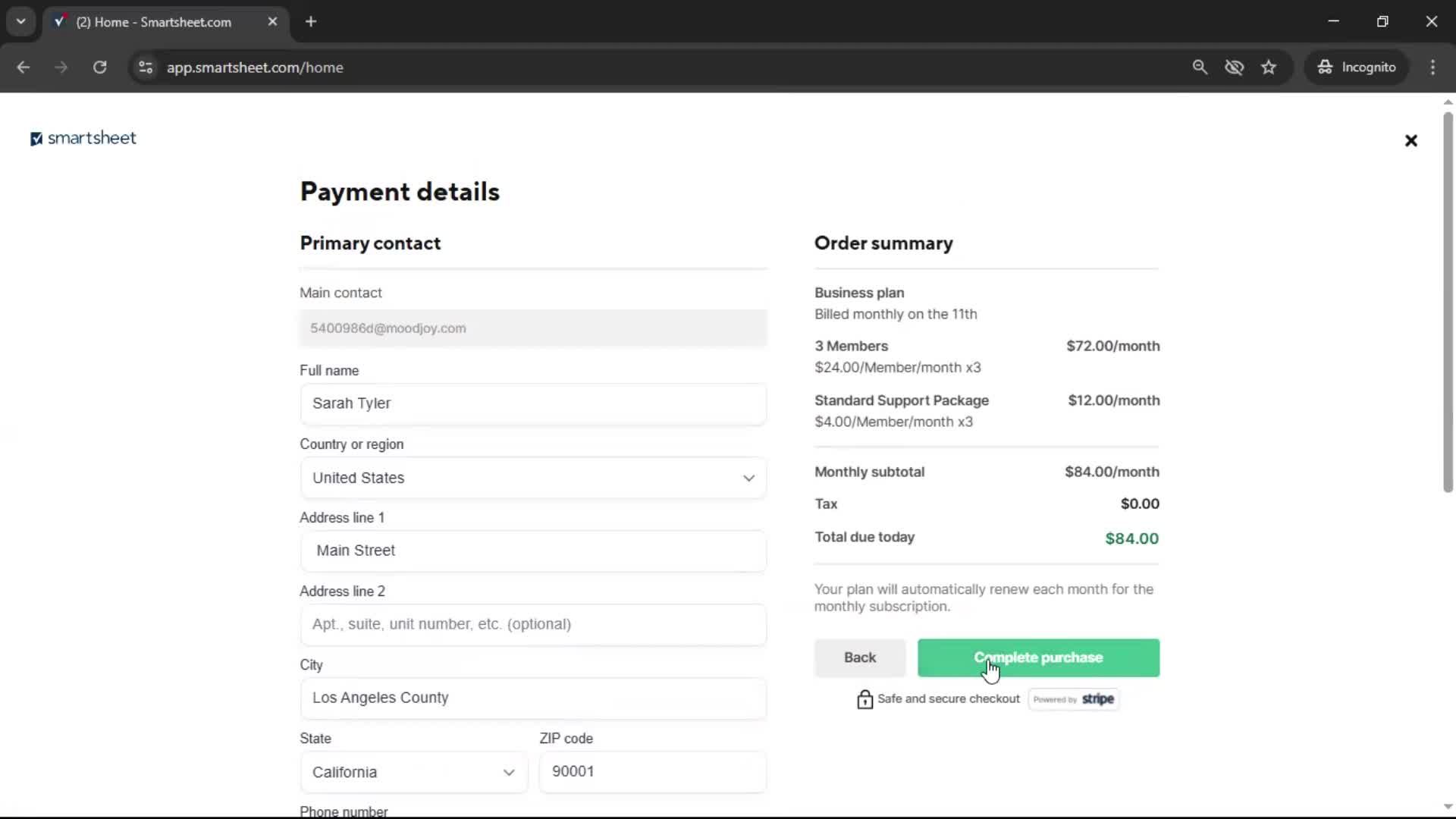Bookmark this page with the star icon

click(x=1269, y=67)
